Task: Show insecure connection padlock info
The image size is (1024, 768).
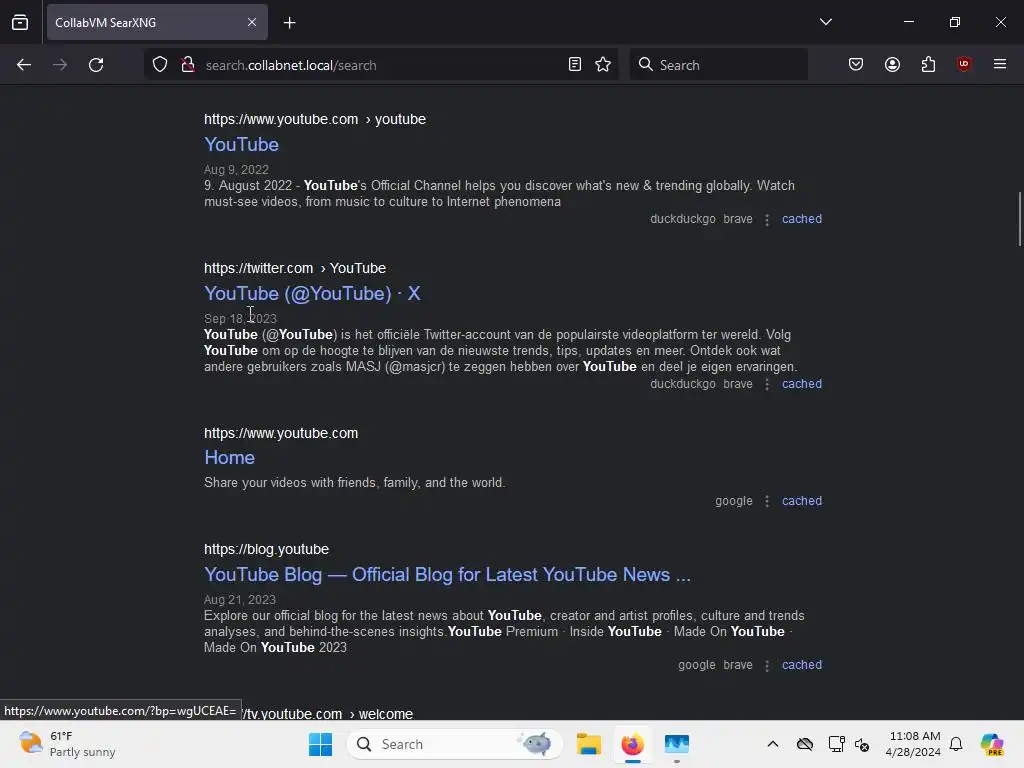Action: click(x=188, y=65)
